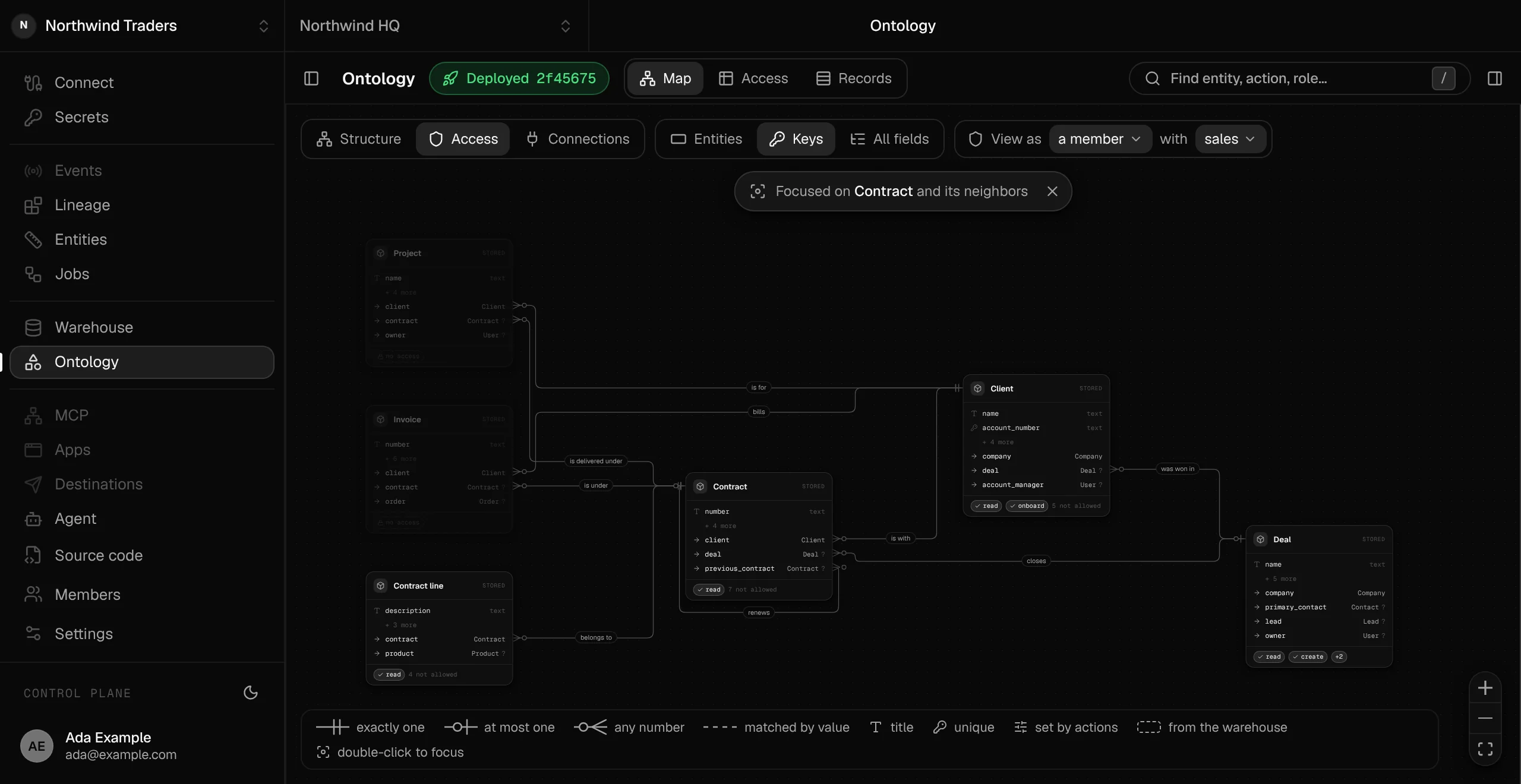Open Warehouse in the sidebar
This screenshot has height=784, width=1521.
coord(142,327)
